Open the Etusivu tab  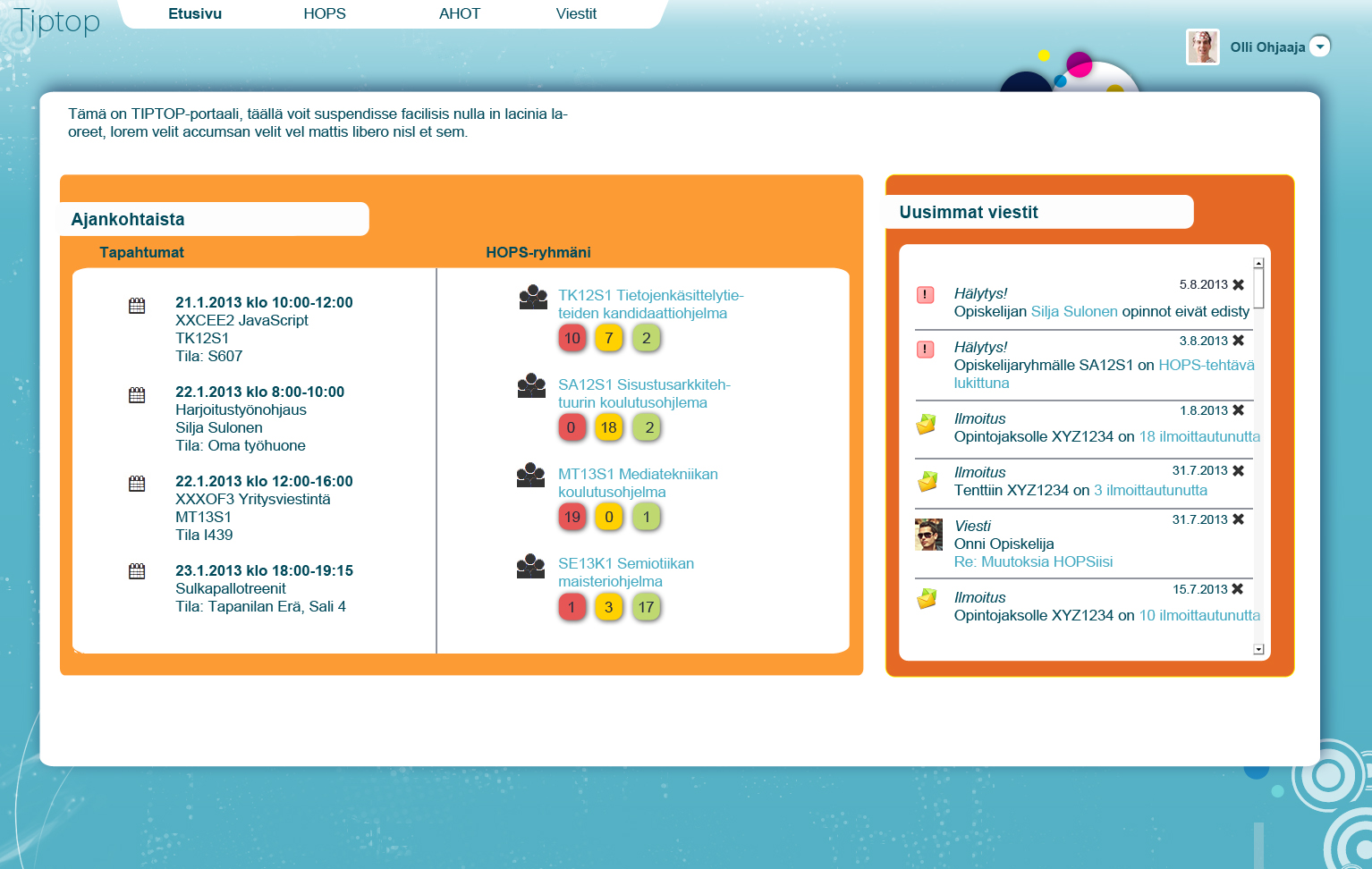click(195, 13)
